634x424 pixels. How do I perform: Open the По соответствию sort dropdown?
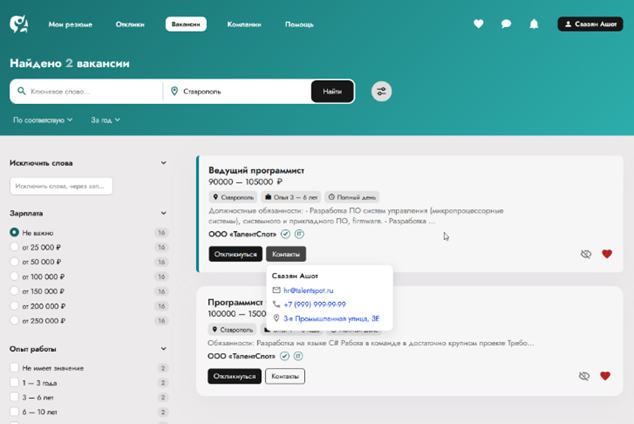[43, 120]
